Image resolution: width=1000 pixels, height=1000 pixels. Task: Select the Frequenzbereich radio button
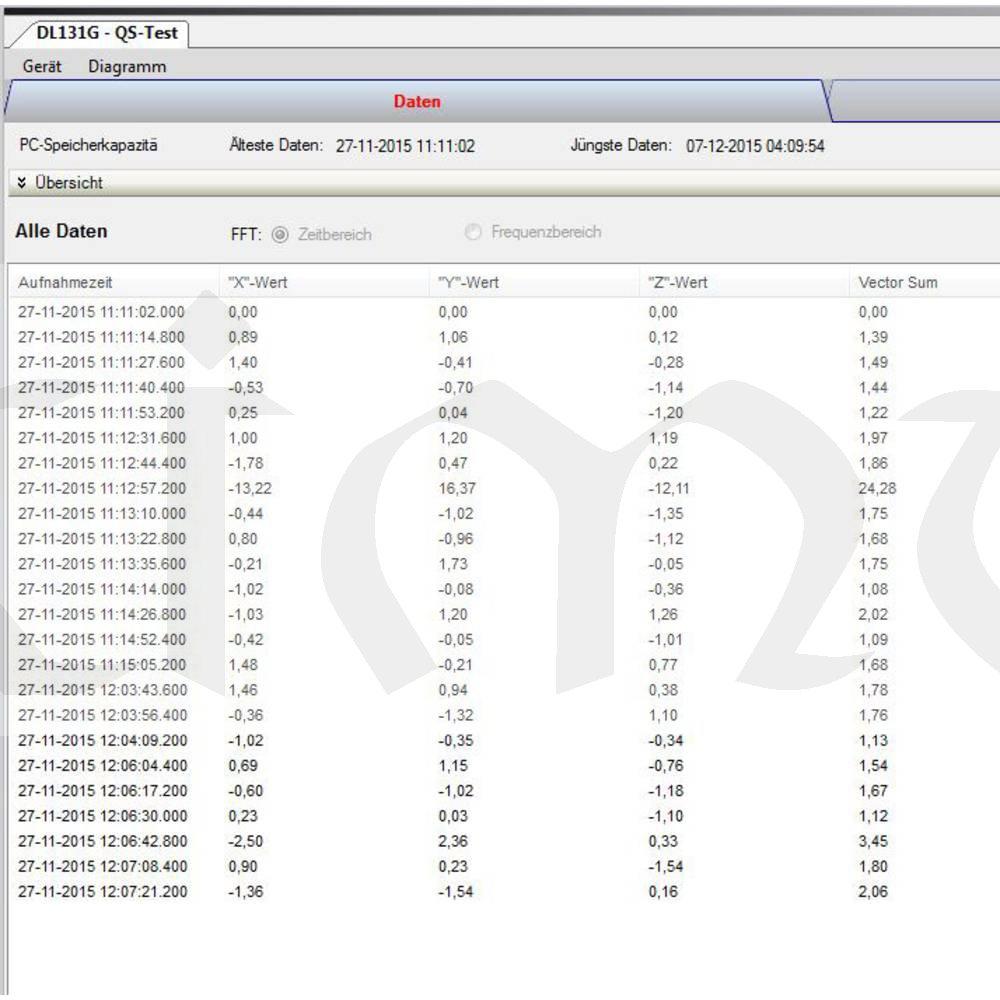tap(473, 232)
